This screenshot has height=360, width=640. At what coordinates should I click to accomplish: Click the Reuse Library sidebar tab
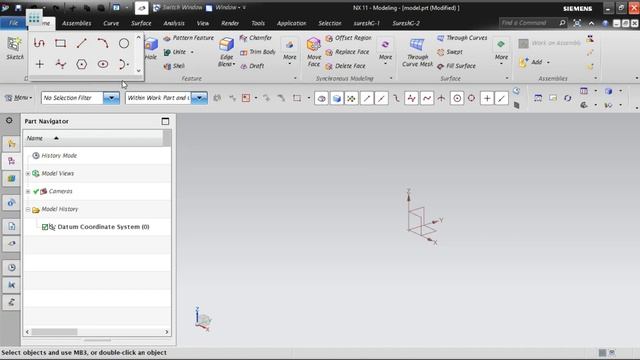(11, 179)
